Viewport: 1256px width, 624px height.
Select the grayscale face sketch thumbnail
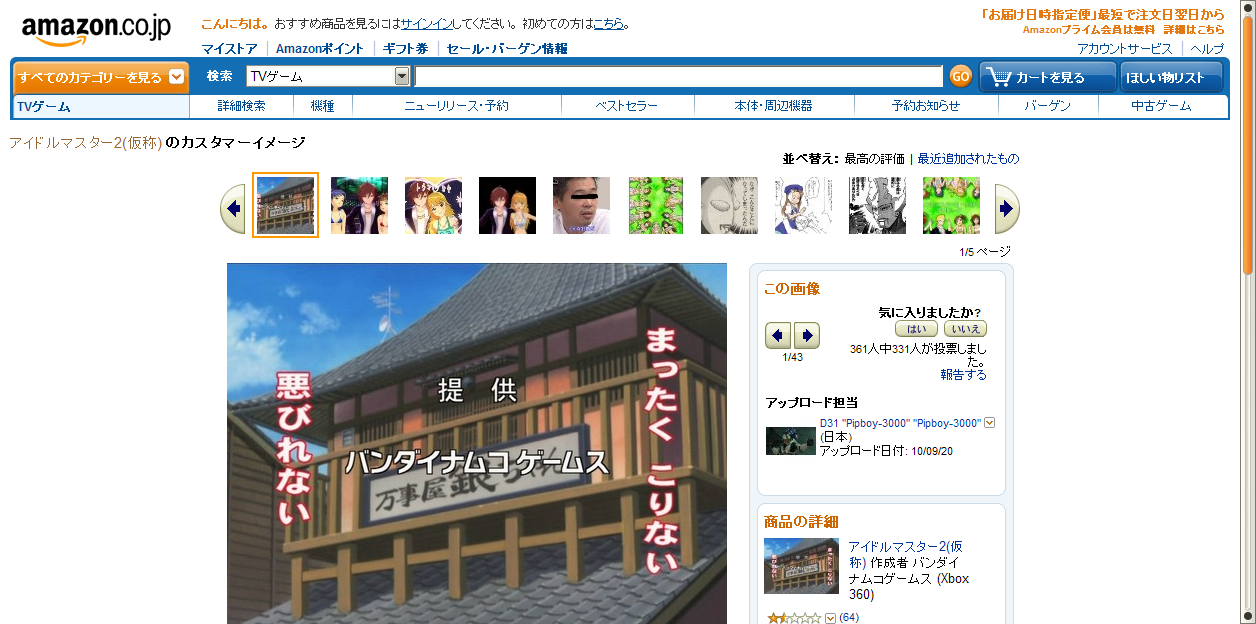pos(729,206)
